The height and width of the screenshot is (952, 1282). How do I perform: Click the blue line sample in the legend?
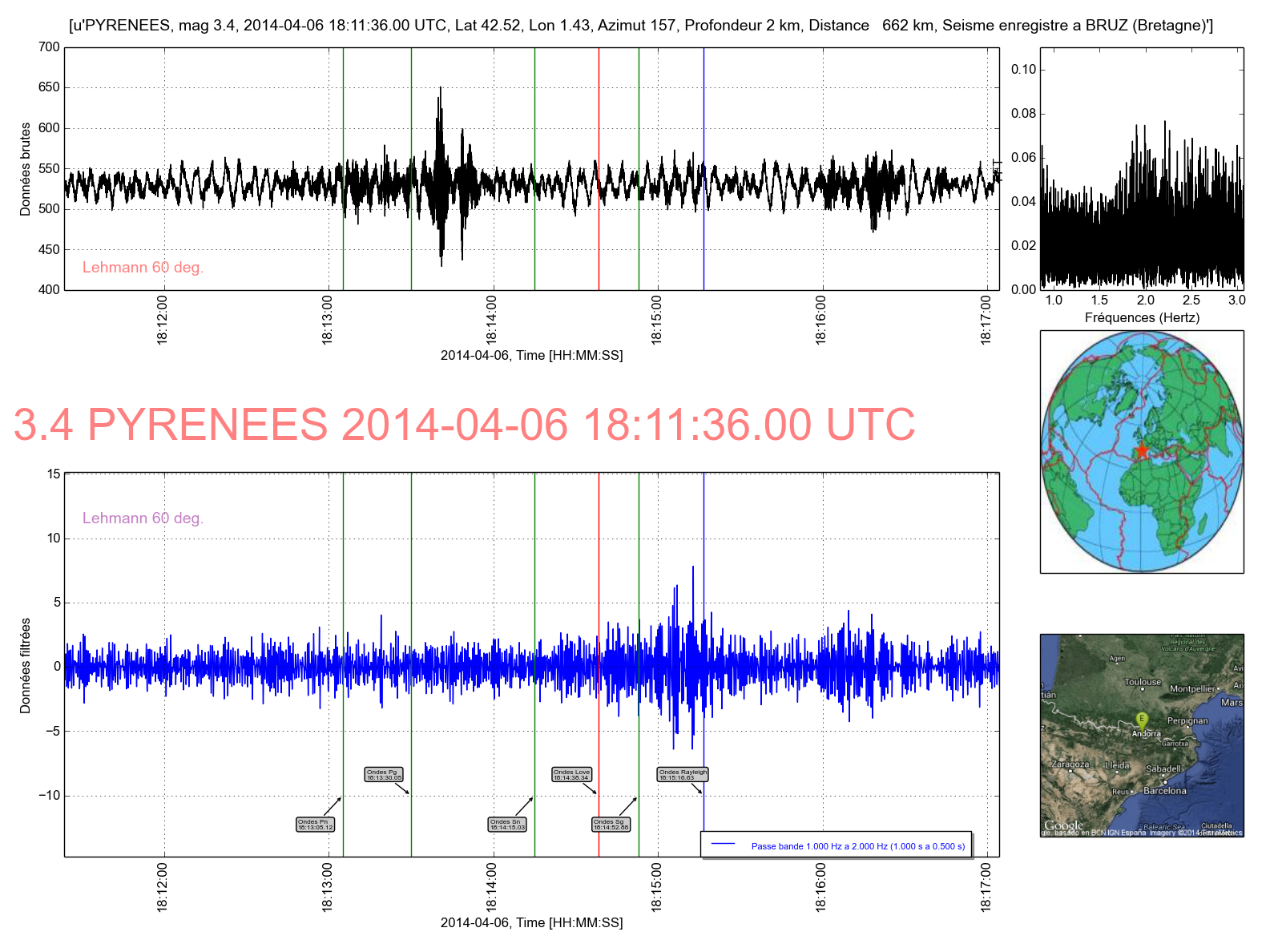click(724, 844)
